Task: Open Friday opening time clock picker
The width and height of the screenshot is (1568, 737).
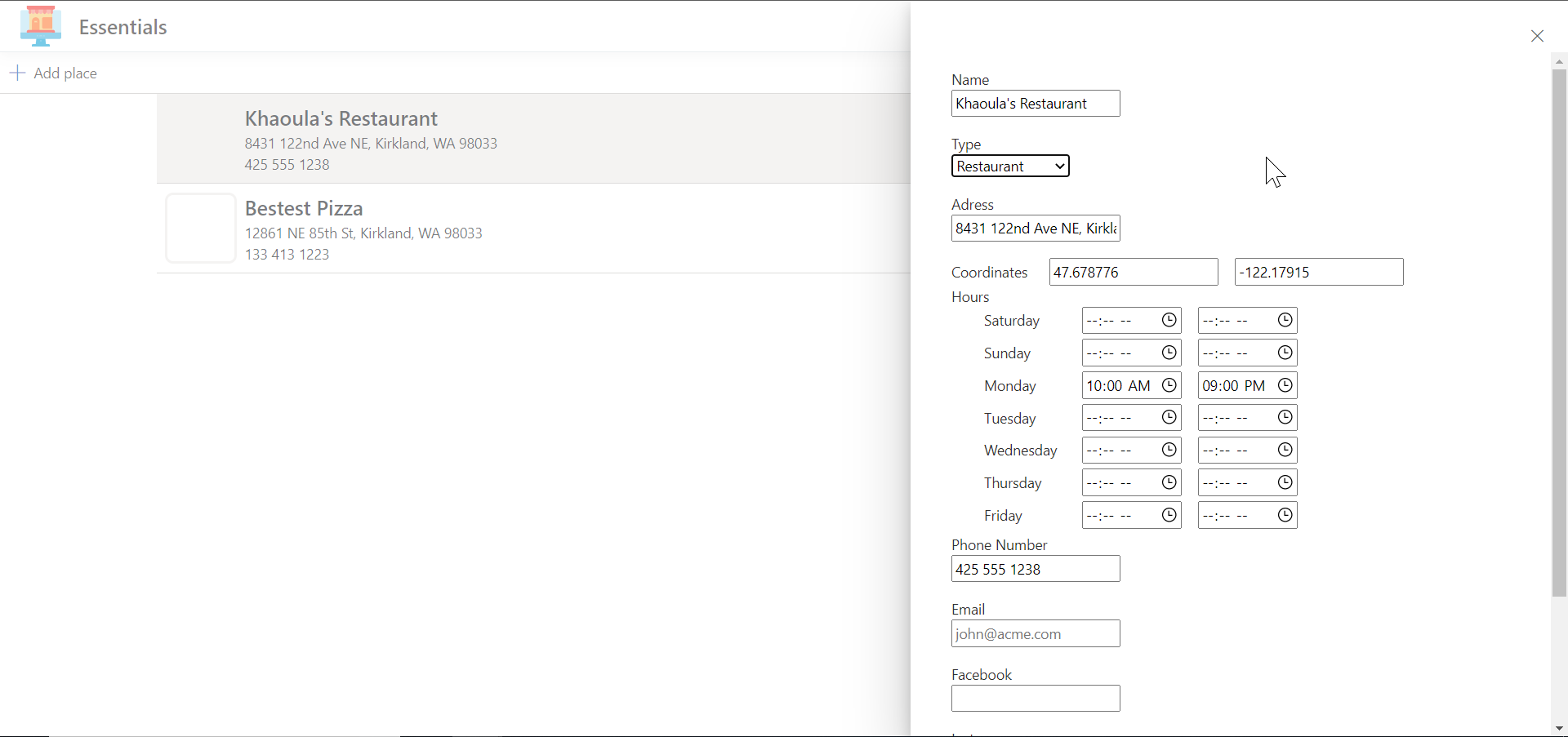Action: tap(1169, 516)
